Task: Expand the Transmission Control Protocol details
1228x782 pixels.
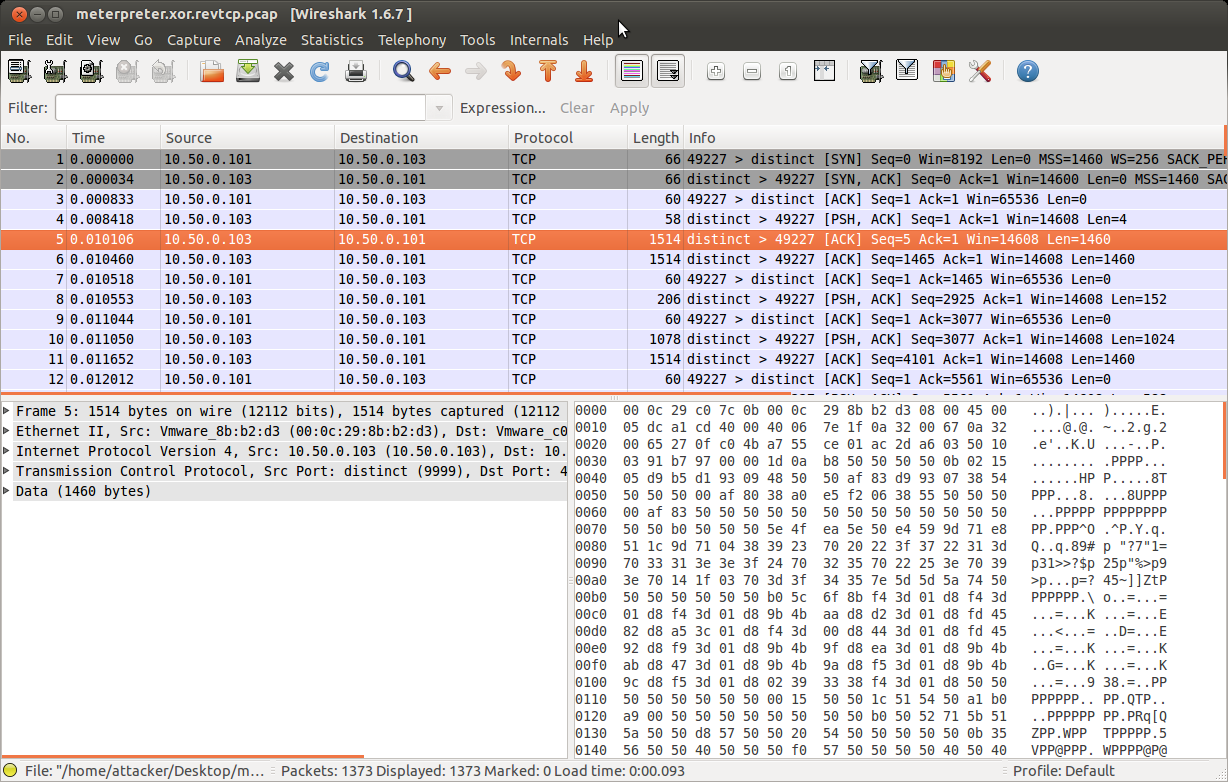Action: coord(8,471)
